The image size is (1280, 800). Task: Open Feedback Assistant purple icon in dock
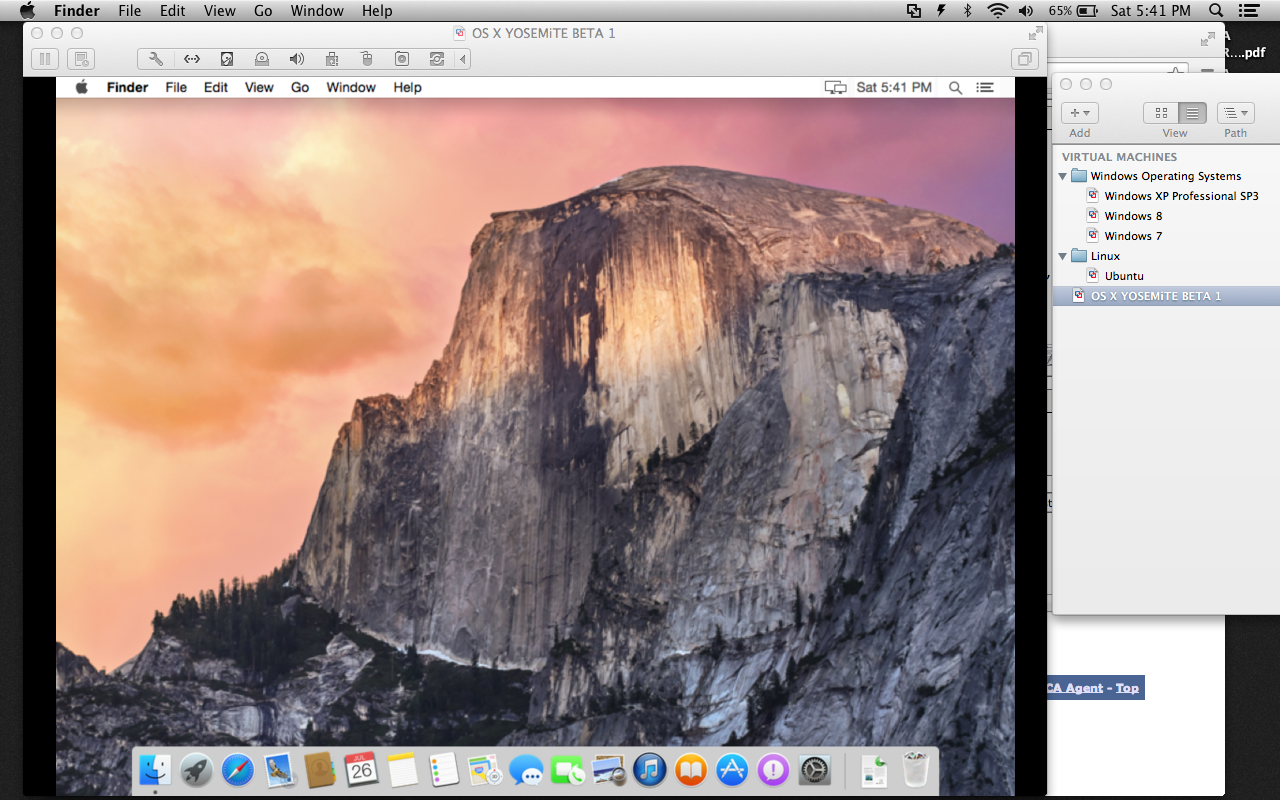774,770
